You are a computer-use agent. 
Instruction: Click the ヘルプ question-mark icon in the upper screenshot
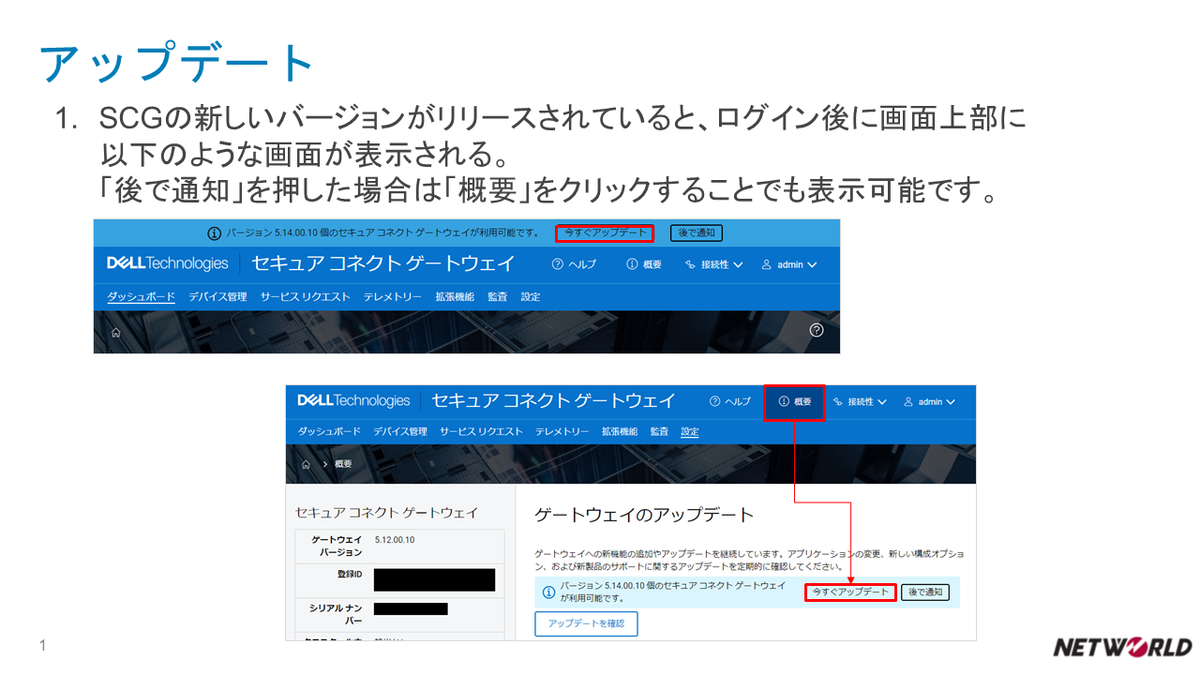click(x=558, y=265)
